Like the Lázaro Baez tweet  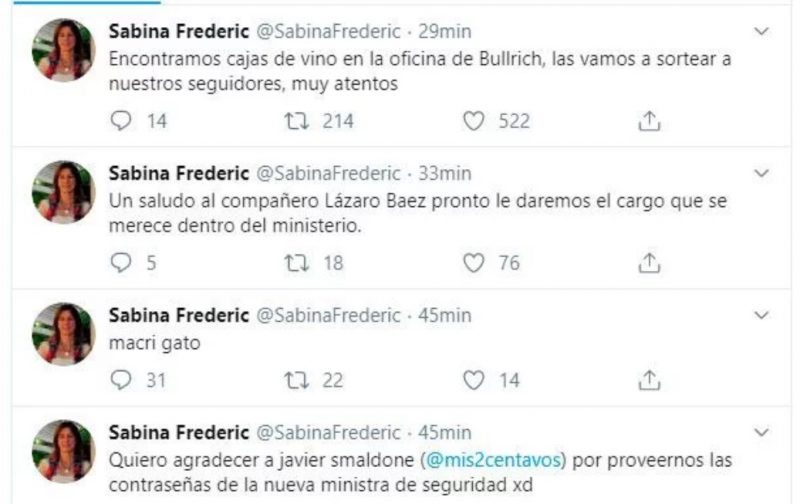474,262
